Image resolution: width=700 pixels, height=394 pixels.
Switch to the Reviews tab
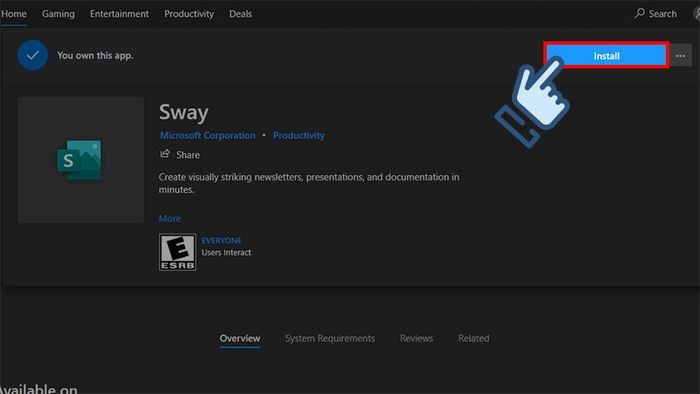click(x=416, y=338)
